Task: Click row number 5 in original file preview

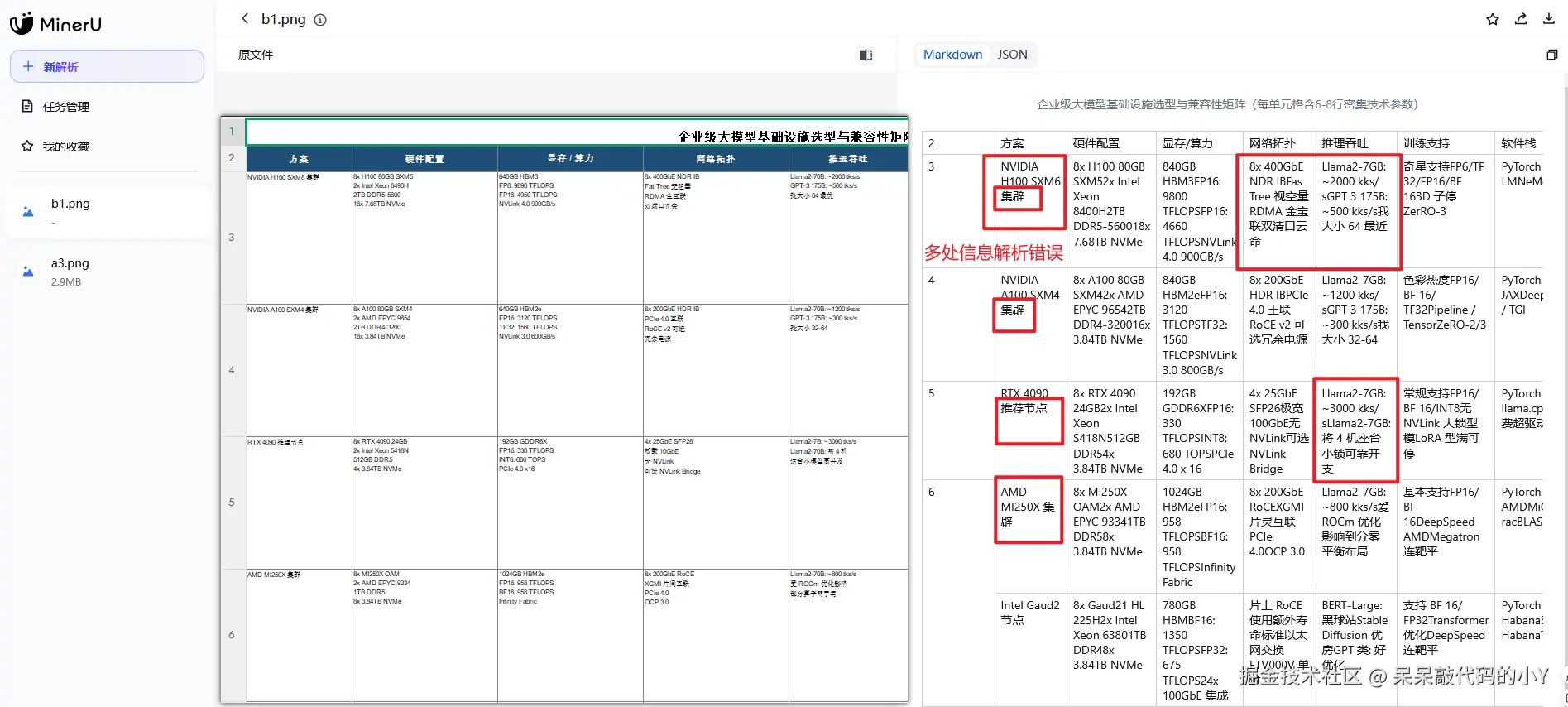Action: tap(232, 503)
